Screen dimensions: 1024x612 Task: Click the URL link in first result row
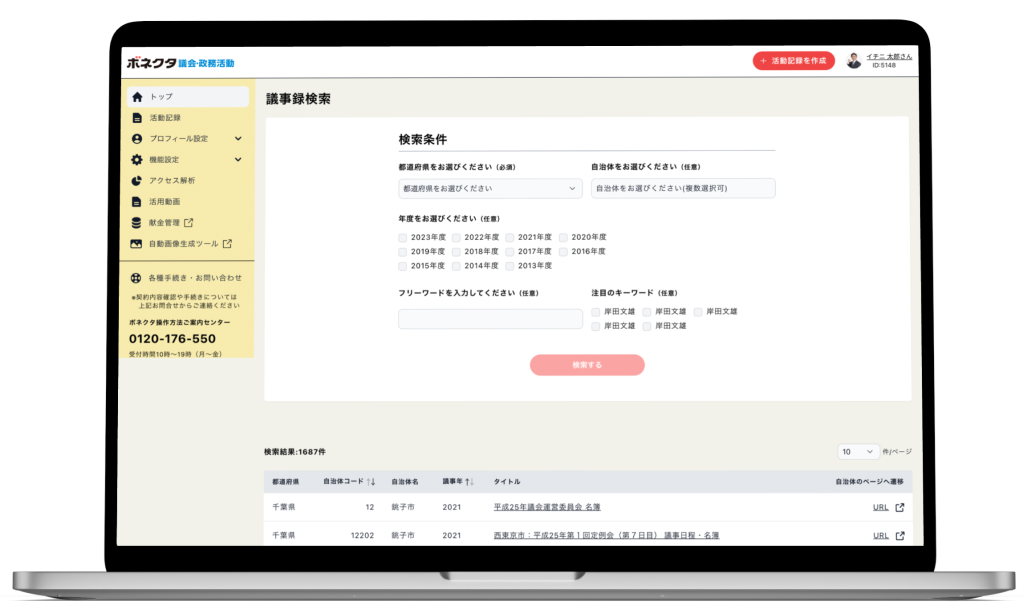pos(881,507)
